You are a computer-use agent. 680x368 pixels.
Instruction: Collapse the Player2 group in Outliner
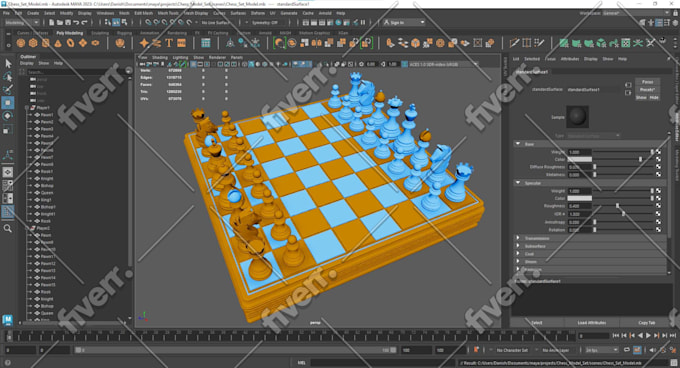pyautogui.click(x=27, y=228)
